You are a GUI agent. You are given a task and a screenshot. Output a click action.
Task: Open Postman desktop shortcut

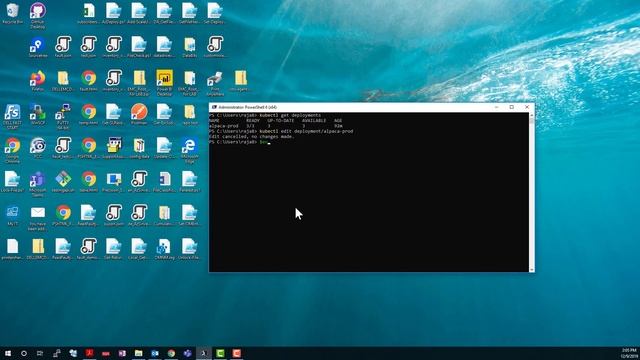139,115
